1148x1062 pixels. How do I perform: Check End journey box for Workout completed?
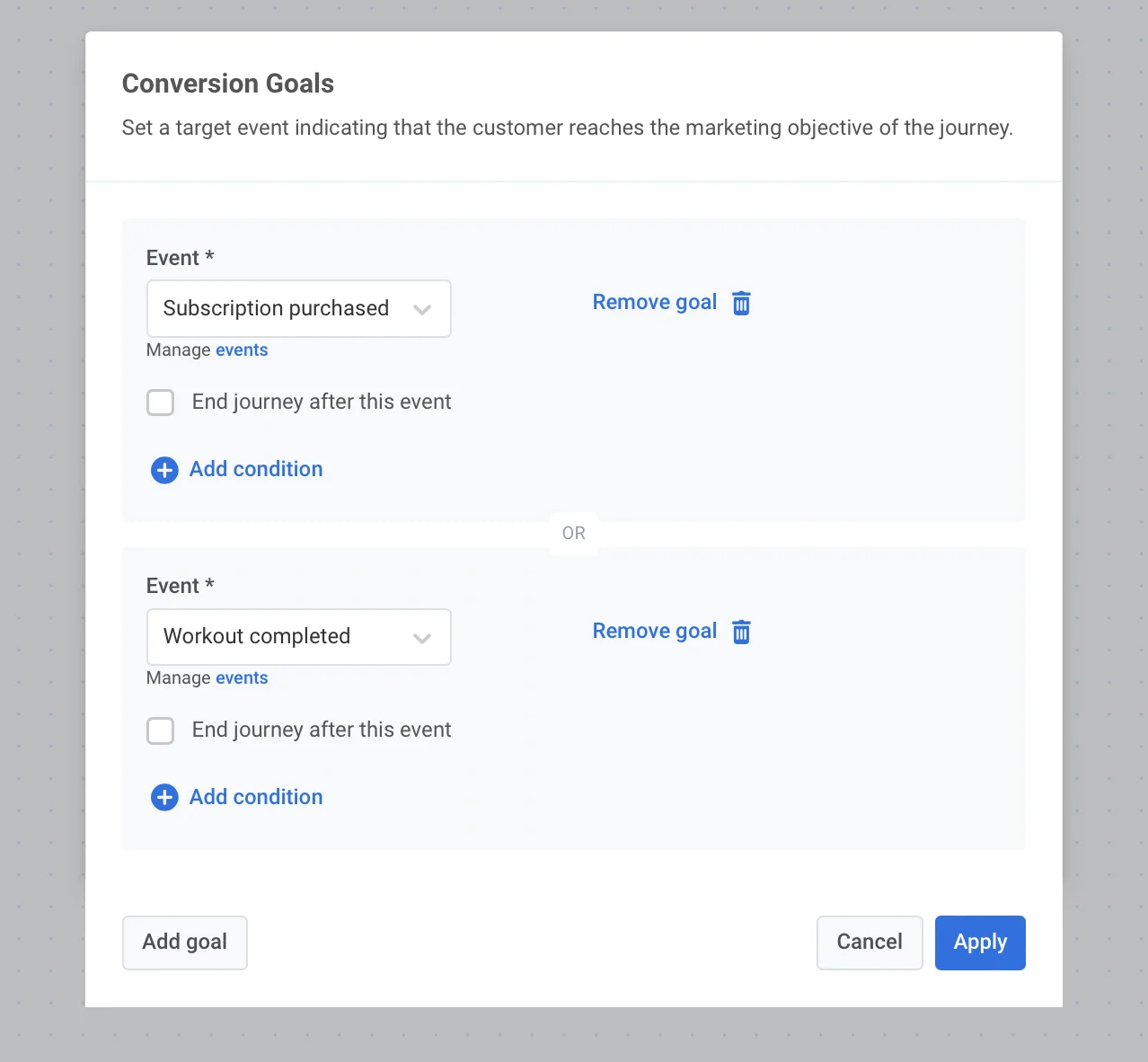point(161,730)
